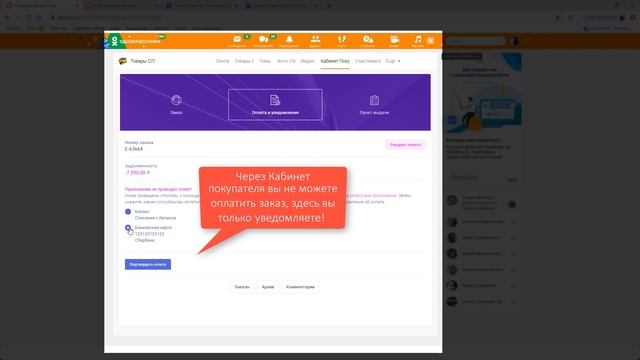Image resolution: width=640 pixels, height=360 pixels.
Task: Switch to the Участники tab
Action: (x=368, y=61)
